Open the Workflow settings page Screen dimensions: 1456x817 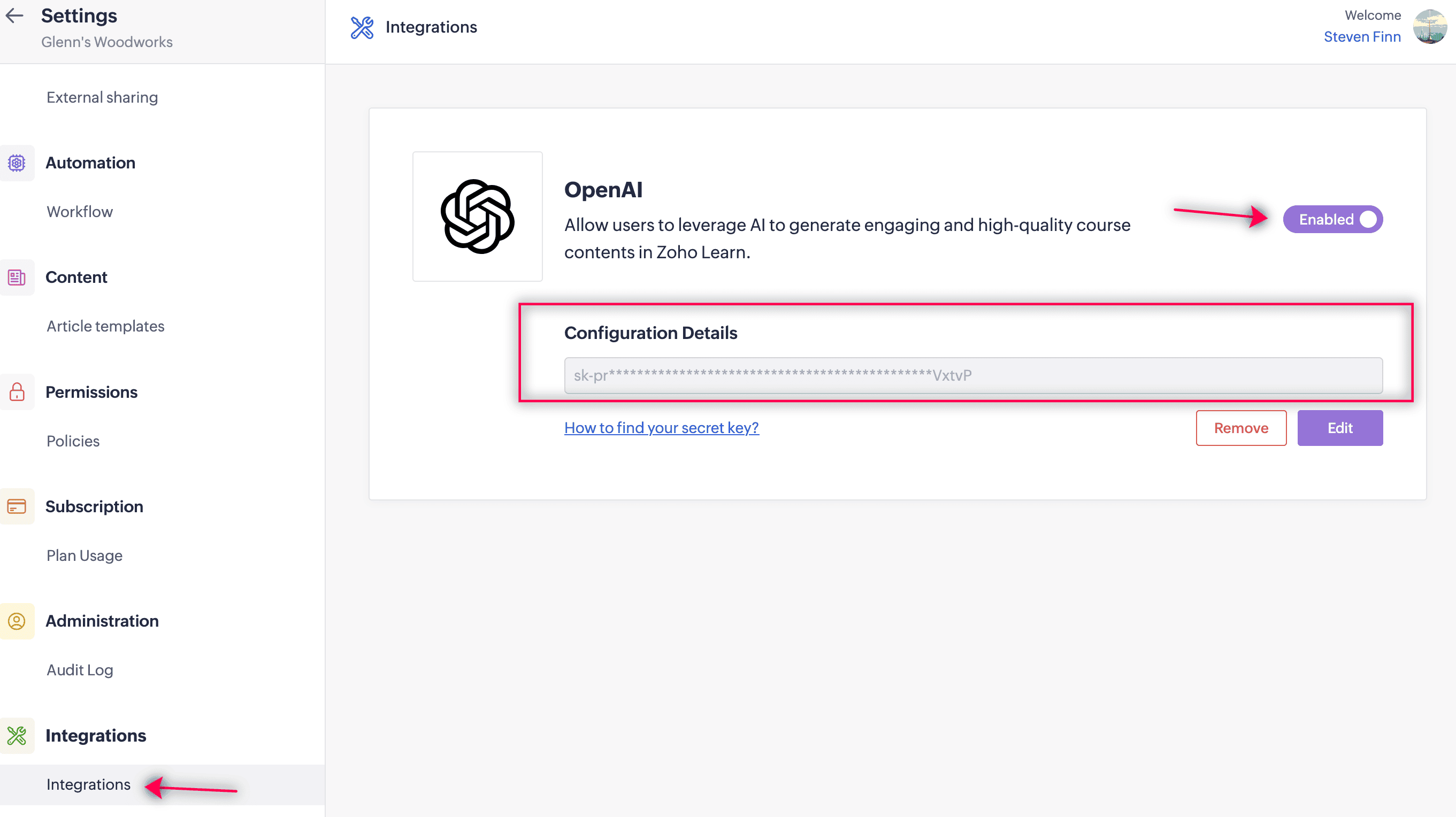pos(80,212)
